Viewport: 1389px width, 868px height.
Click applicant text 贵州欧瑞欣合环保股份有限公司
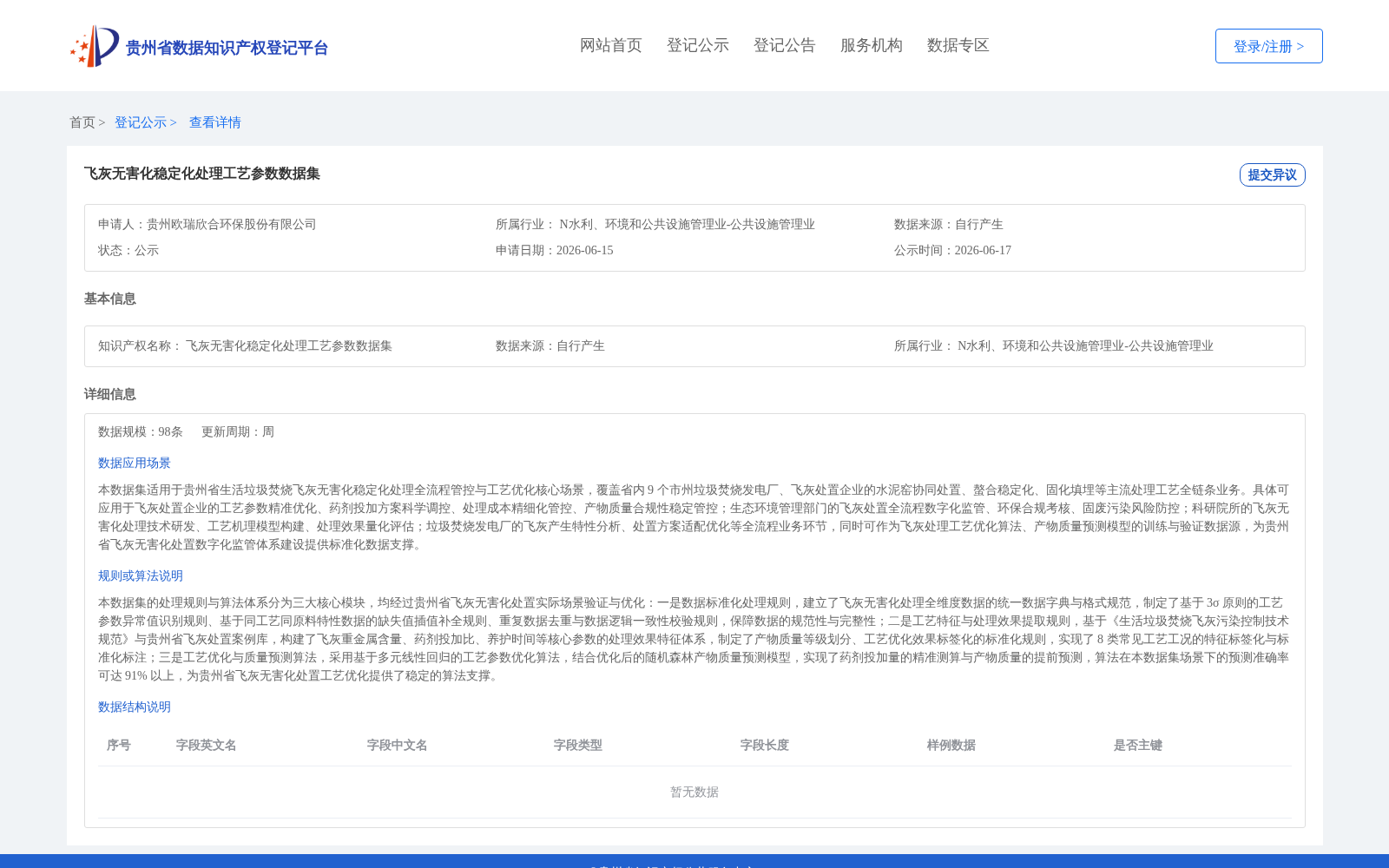[x=232, y=224]
